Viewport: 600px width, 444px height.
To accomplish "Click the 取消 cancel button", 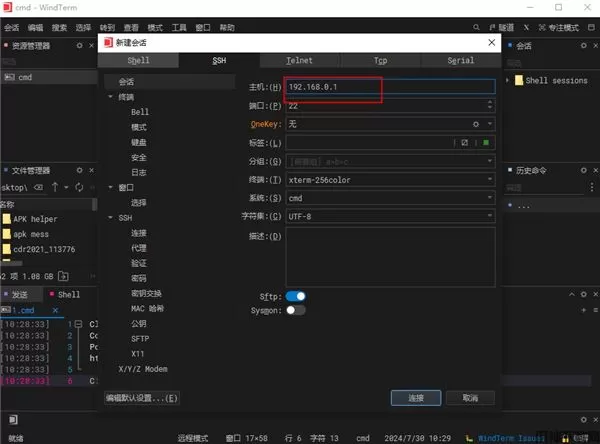I will click(470, 398).
